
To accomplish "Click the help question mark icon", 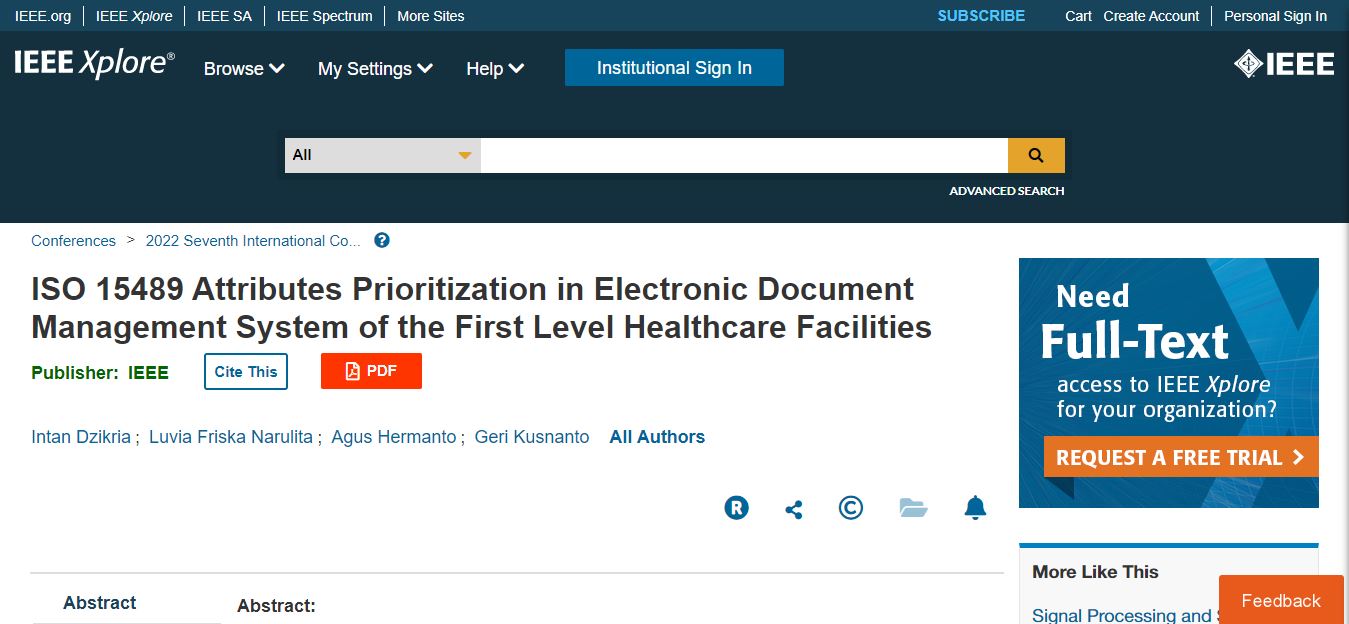I will (x=382, y=241).
